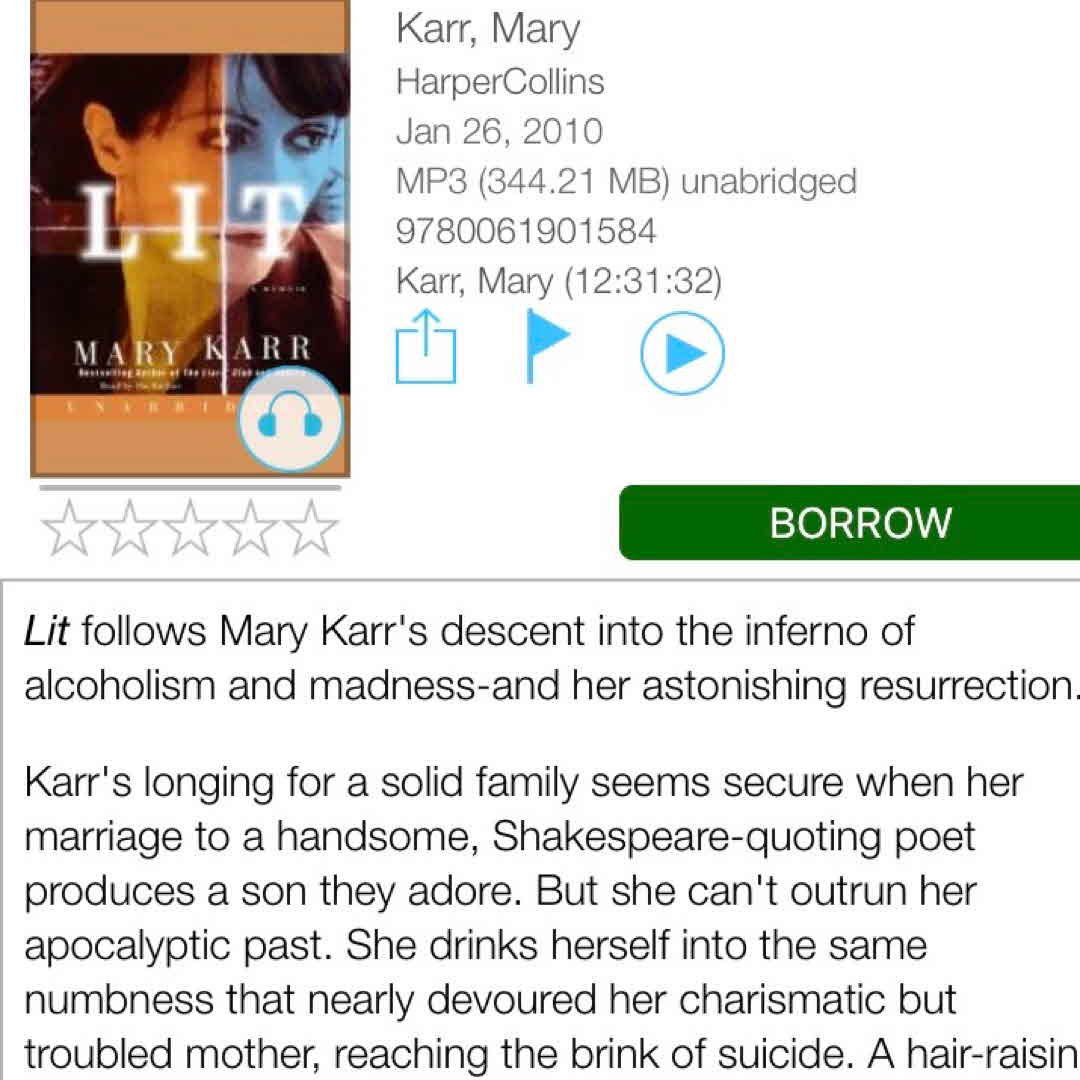Tap the ISBN 9780061901584
This screenshot has width=1080, height=1080.
pyautogui.click(x=526, y=231)
